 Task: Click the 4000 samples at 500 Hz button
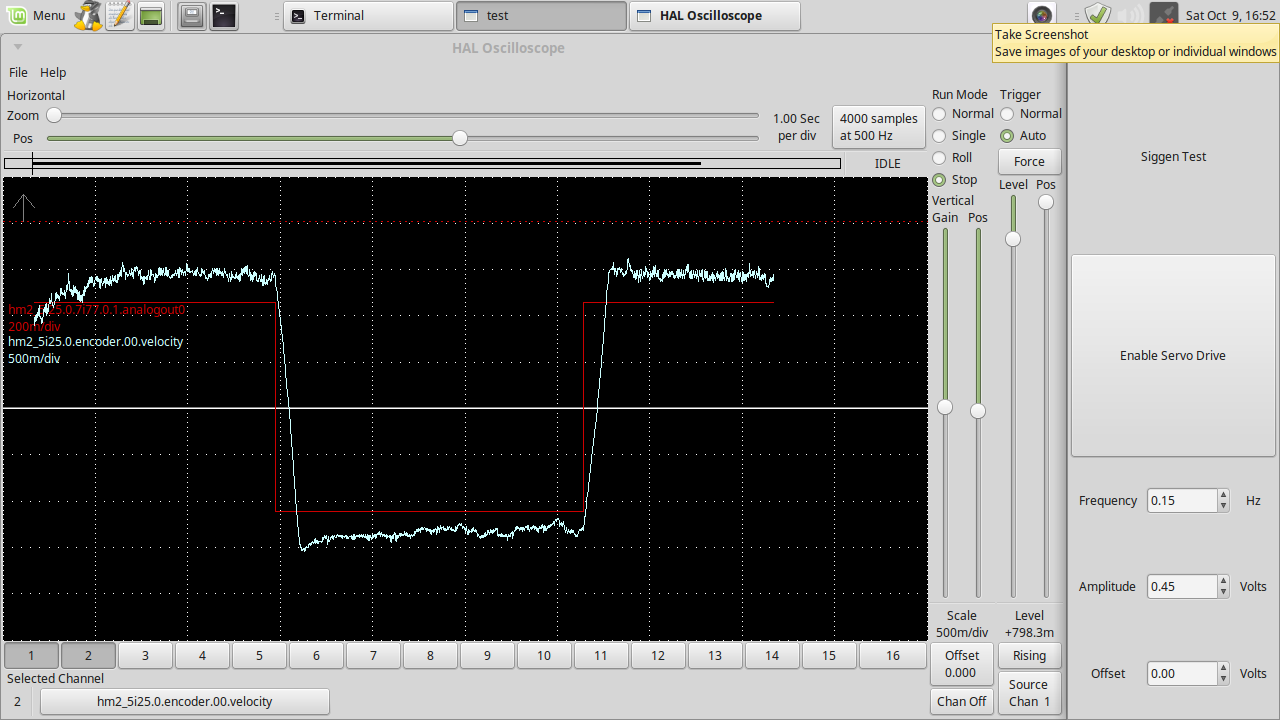click(879, 127)
